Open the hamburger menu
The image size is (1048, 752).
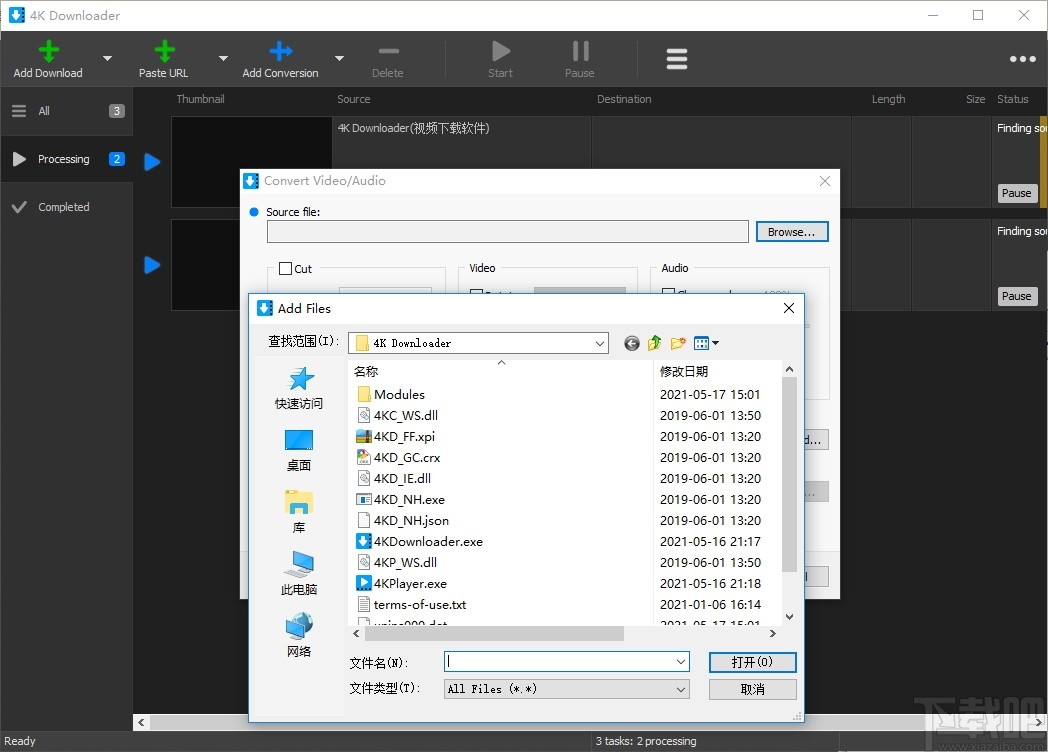(677, 58)
